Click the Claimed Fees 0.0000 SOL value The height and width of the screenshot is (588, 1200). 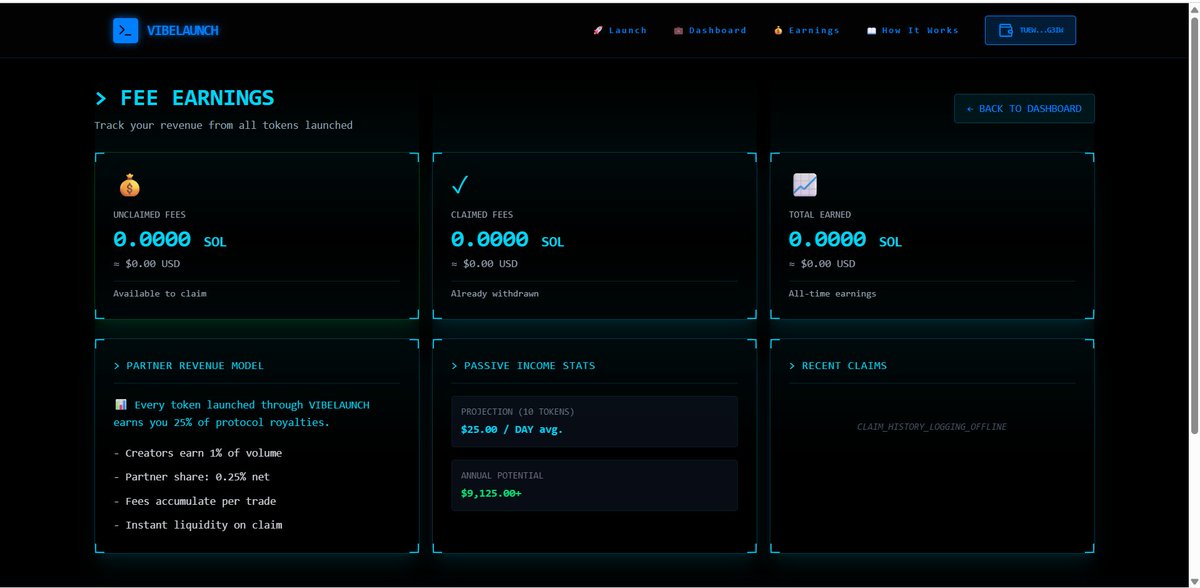507,240
